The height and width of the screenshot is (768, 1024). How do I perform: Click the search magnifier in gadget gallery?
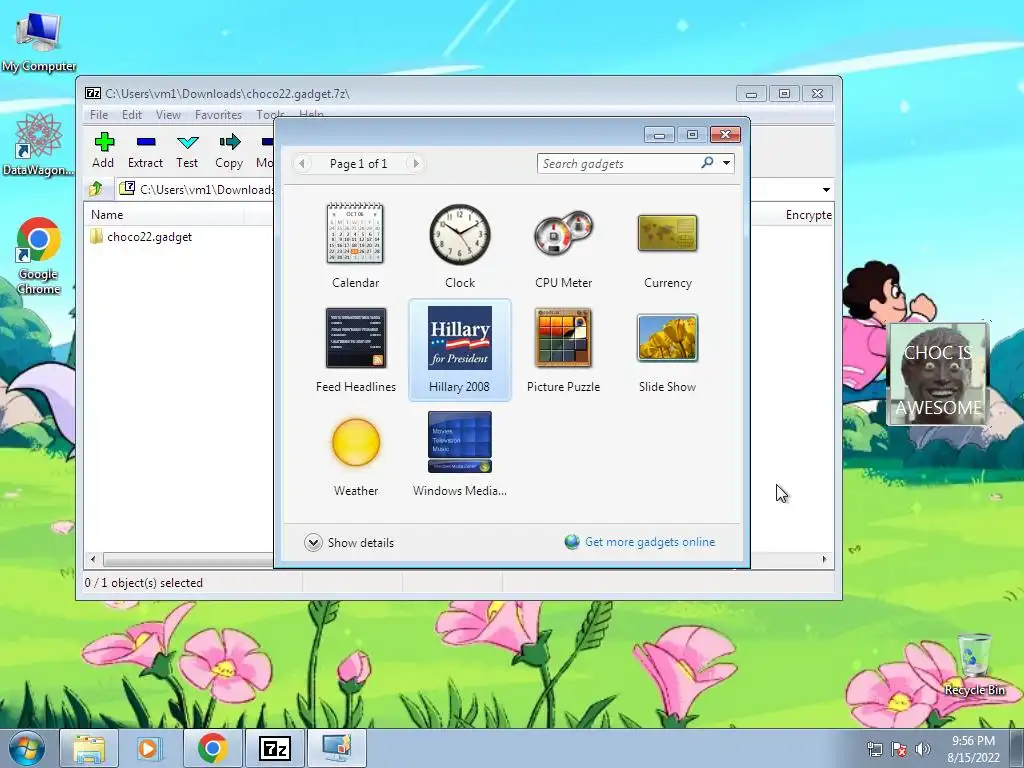click(707, 163)
